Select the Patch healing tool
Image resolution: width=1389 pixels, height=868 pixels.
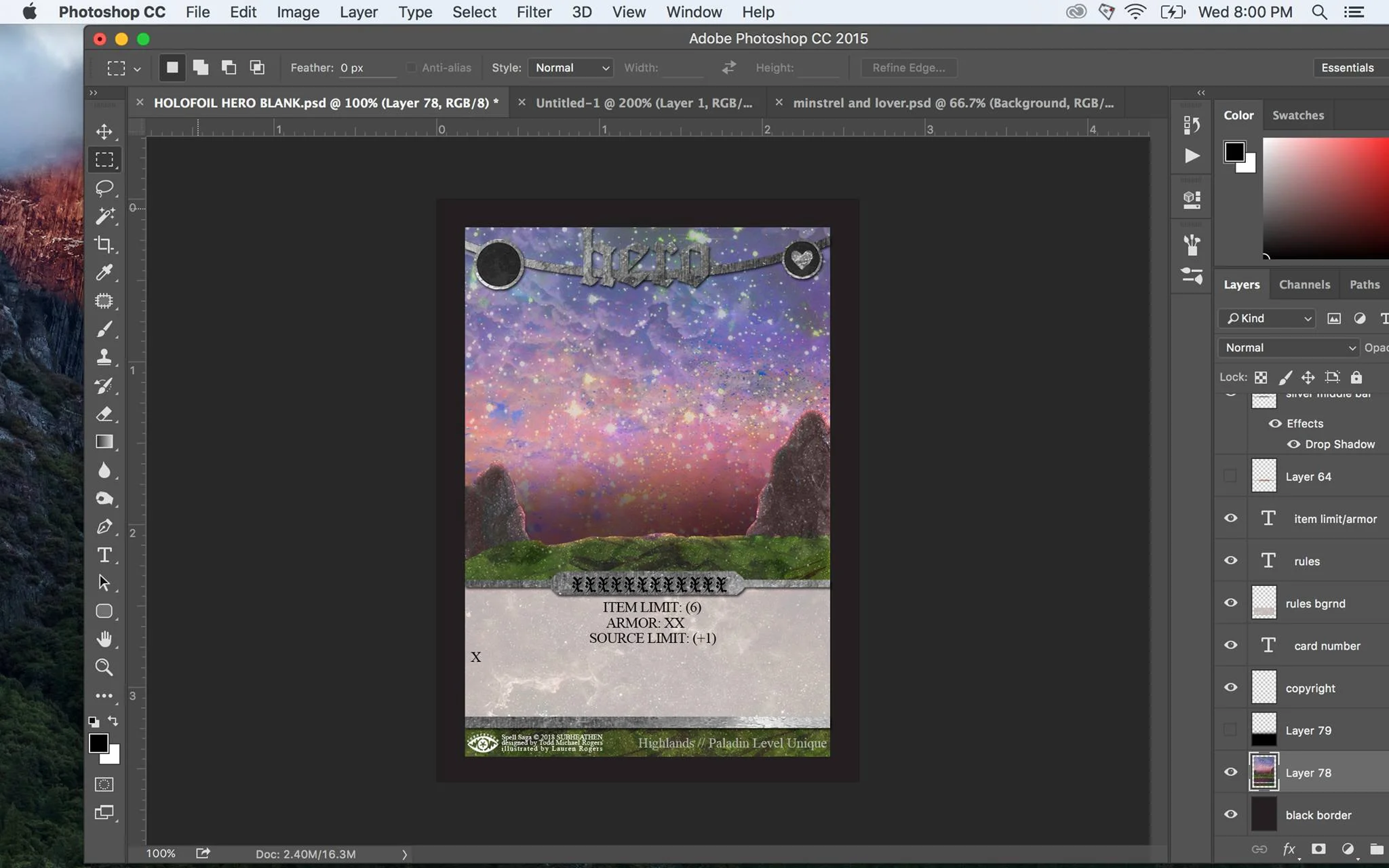[x=104, y=300]
